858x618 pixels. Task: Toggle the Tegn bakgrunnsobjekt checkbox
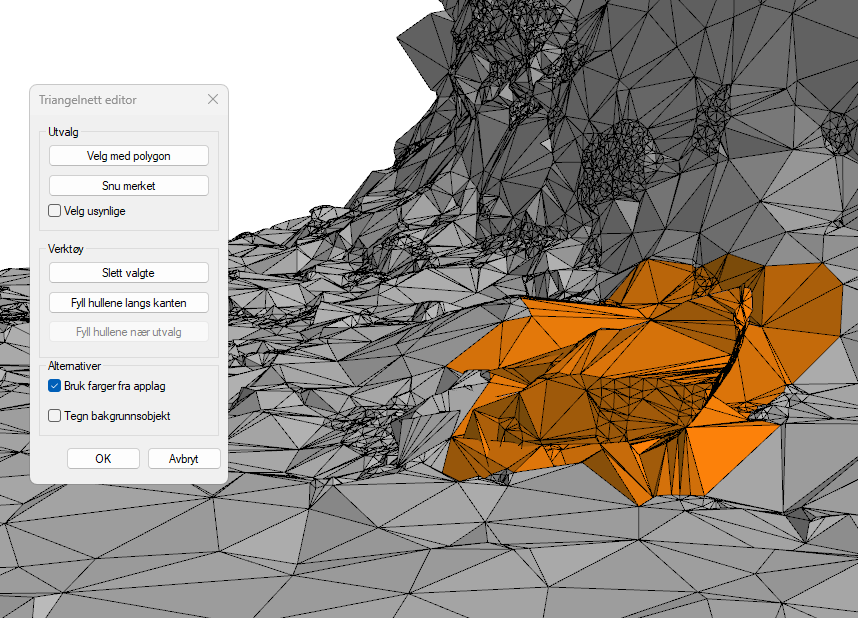(55, 416)
